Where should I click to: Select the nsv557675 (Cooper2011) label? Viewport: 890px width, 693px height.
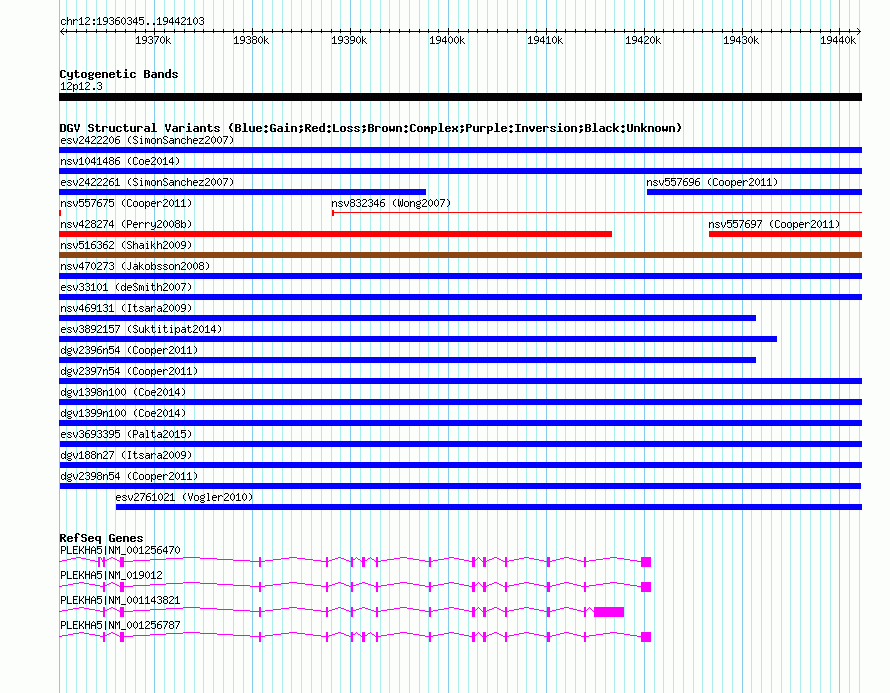click(x=126, y=203)
